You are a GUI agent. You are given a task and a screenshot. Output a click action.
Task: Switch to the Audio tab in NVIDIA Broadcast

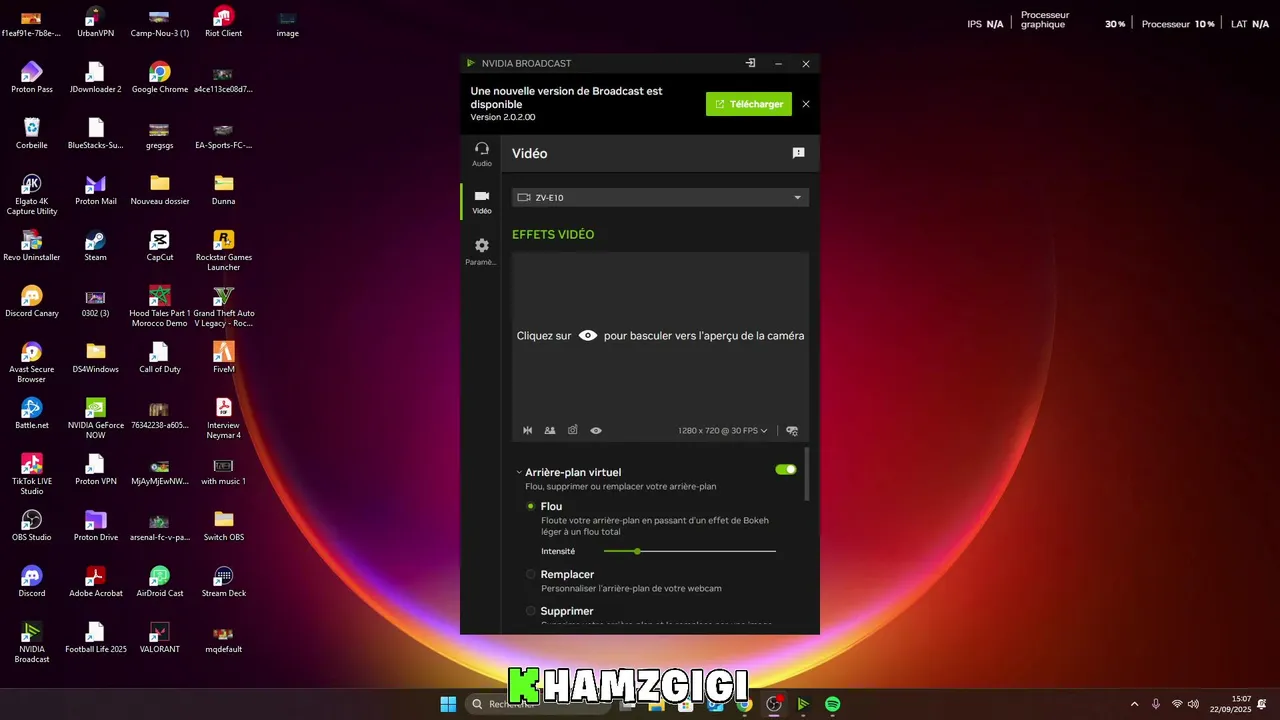click(482, 153)
